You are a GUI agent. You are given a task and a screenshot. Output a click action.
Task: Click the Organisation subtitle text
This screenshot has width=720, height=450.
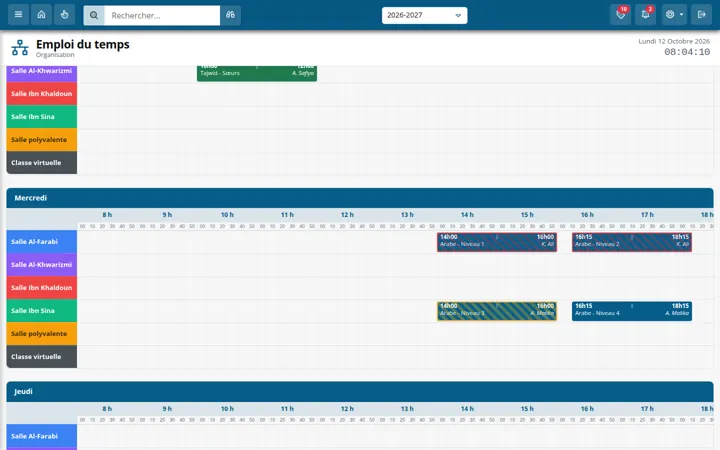point(55,55)
